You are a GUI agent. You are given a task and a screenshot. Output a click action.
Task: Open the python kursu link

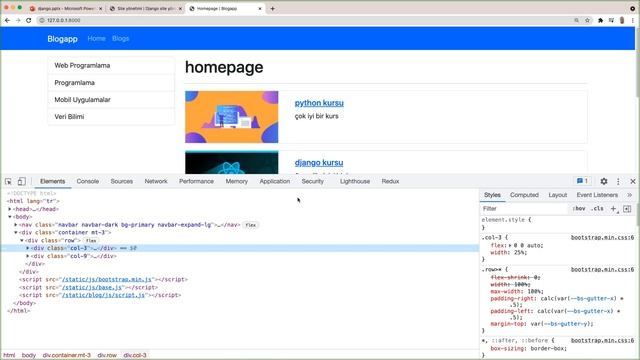tap(319, 103)
